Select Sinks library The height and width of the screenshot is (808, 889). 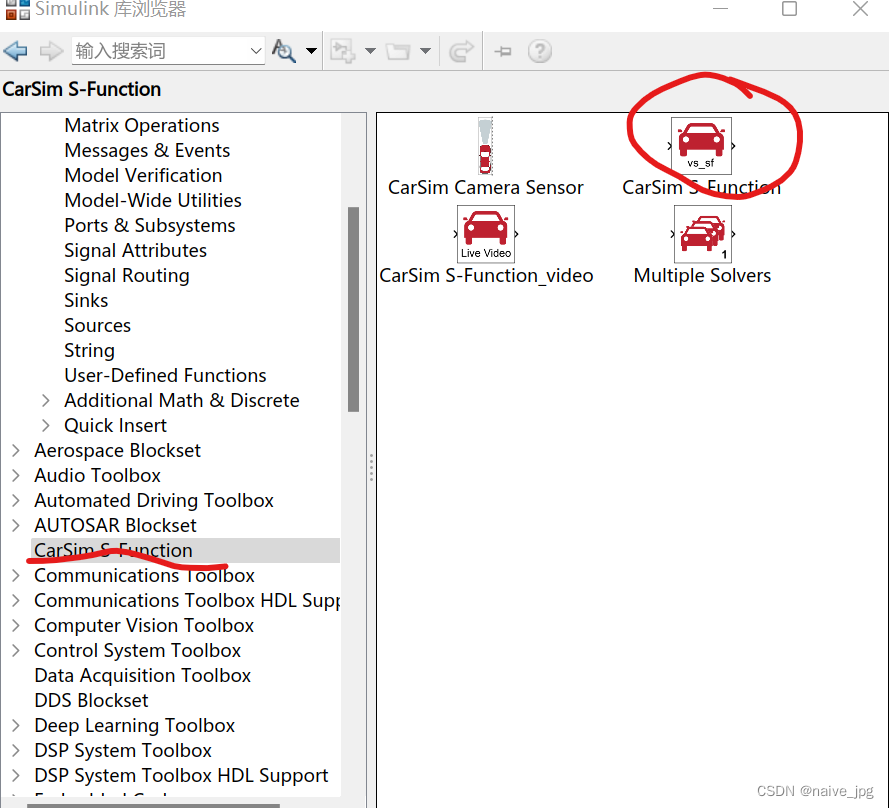(86, 300)
